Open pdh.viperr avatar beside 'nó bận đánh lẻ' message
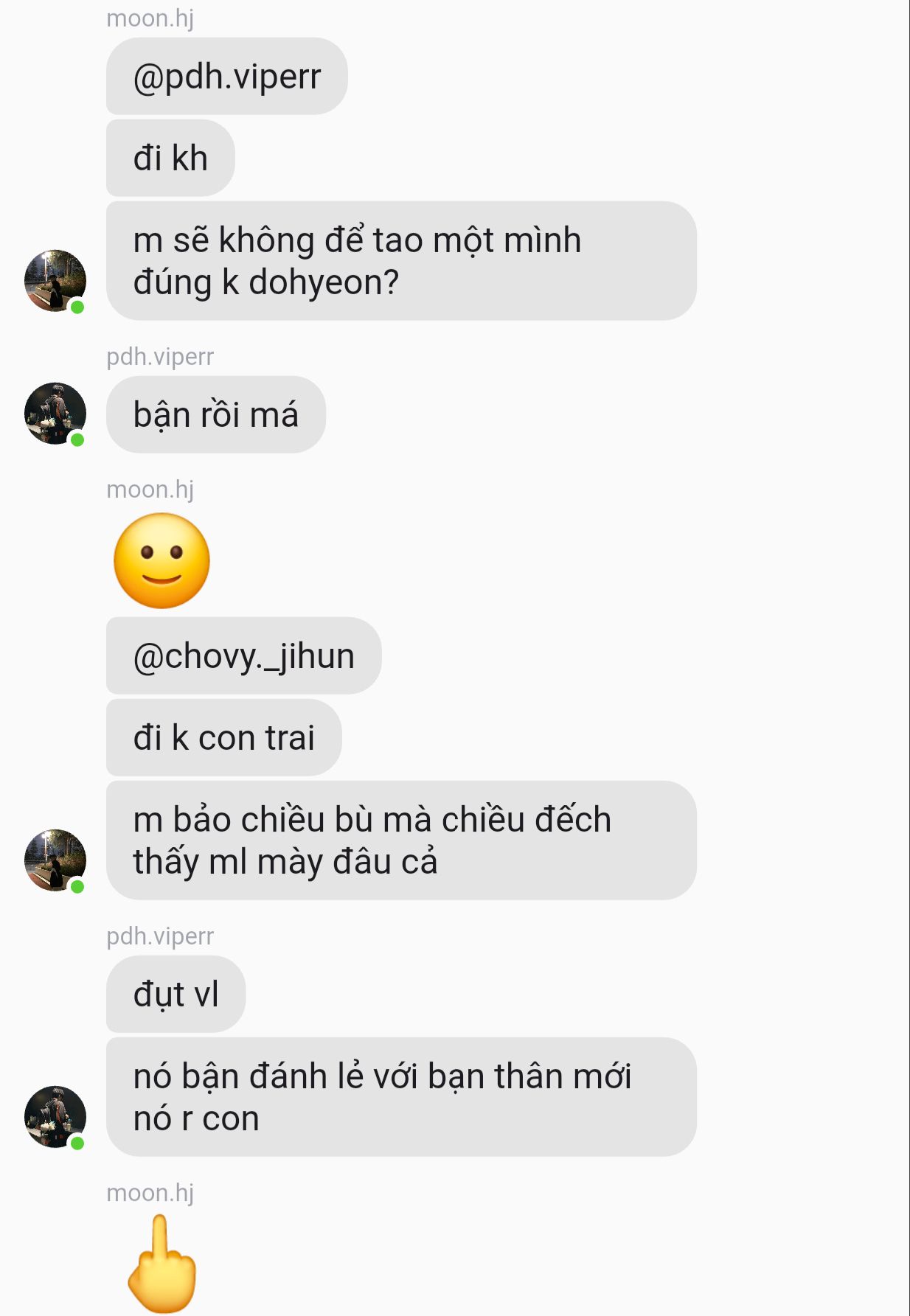The width and height of the screenshot is (910, 1316). coord(55,1117)
